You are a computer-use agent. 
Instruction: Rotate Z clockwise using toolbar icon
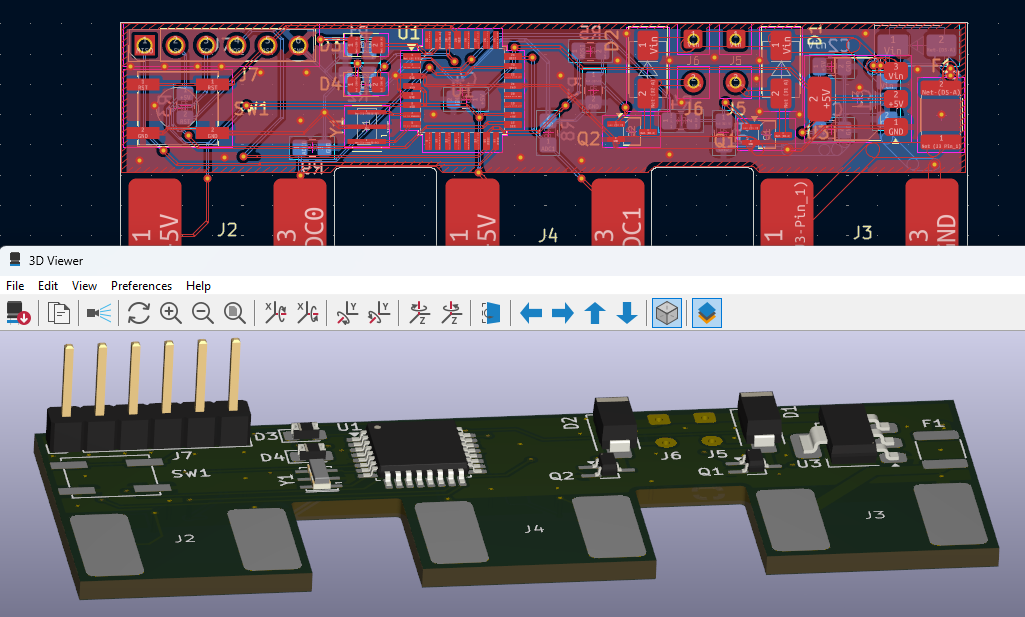(x=419, y=313)
